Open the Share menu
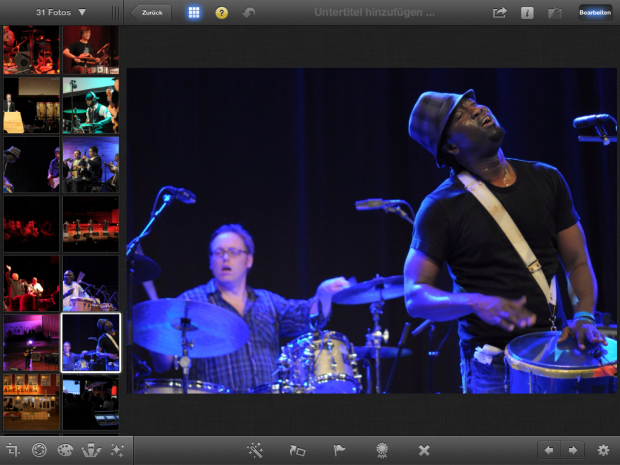Image resolution: width=620 pixels, height=465 pixels. click(499, 13)
